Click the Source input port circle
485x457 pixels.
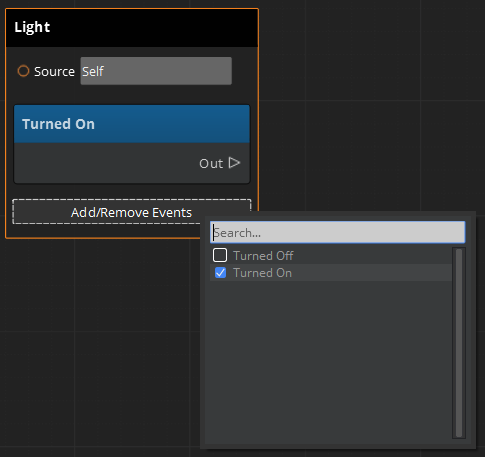(23, 71)
